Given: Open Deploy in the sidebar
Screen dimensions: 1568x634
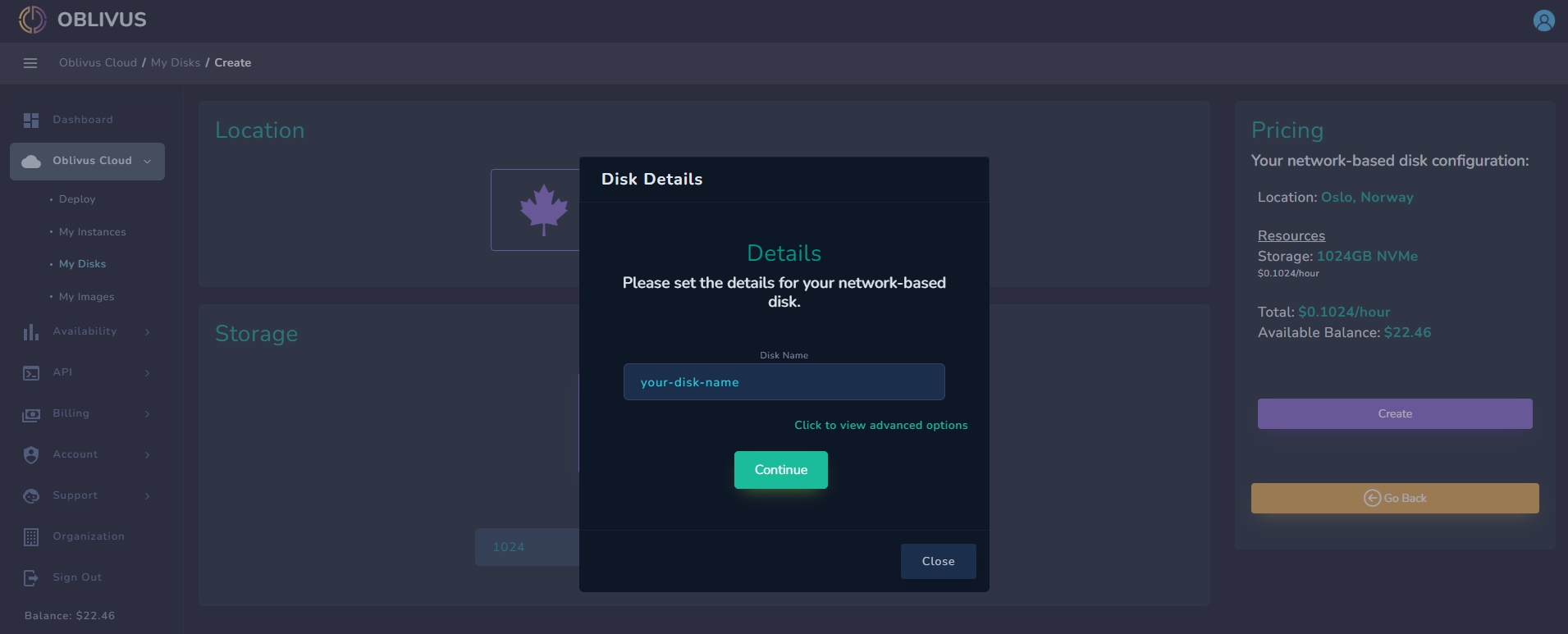Looking at the screenshot, I should pyautogui.click(x=77, y=199).
